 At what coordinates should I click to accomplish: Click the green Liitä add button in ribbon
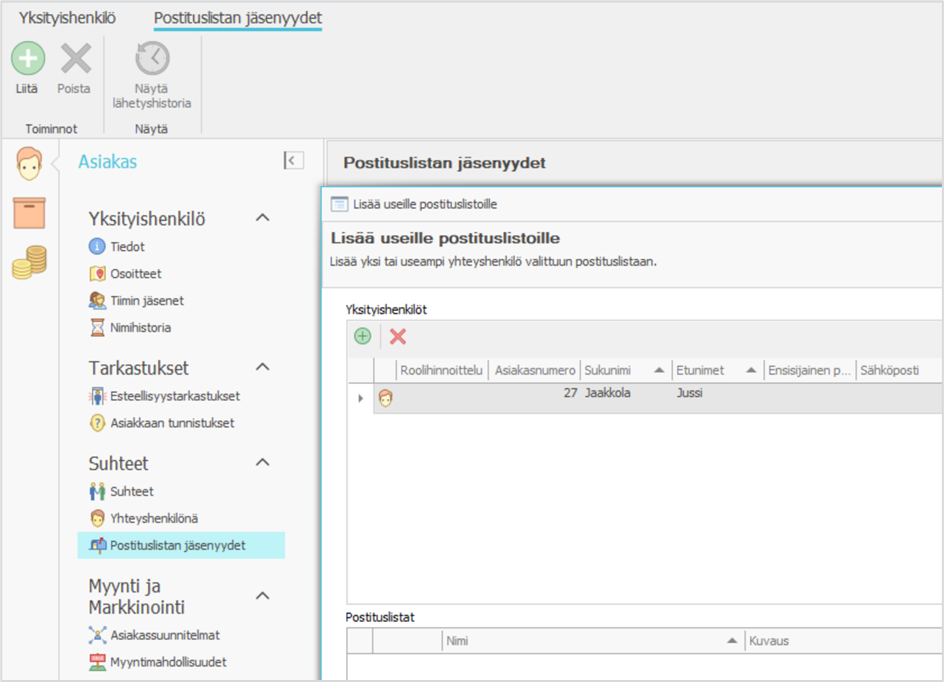(28, 60)
